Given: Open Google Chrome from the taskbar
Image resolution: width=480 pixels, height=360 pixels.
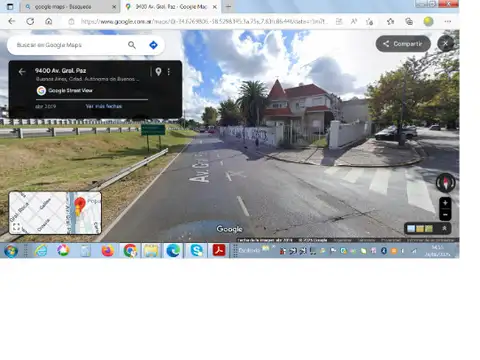Looking at the screenshot, I should point(130,251).
